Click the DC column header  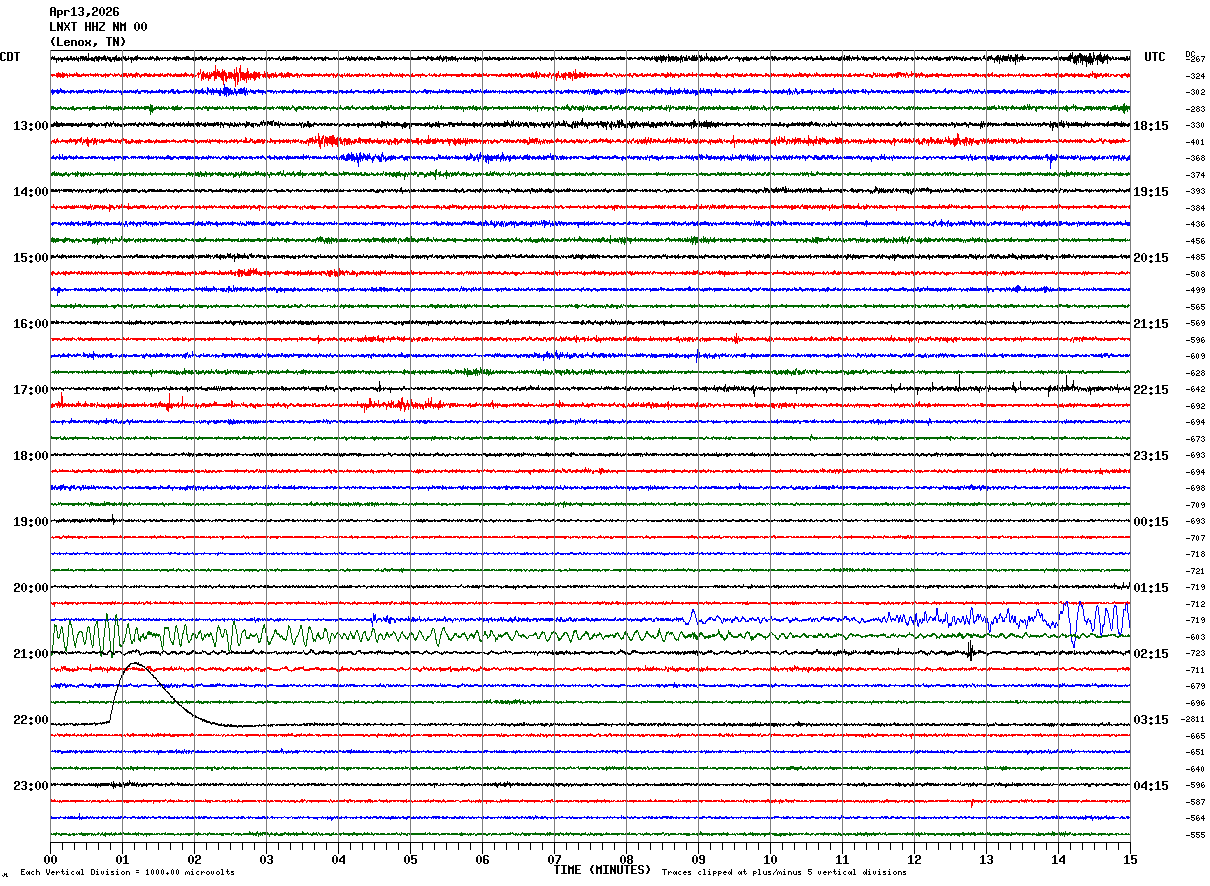click(1190, 54)
